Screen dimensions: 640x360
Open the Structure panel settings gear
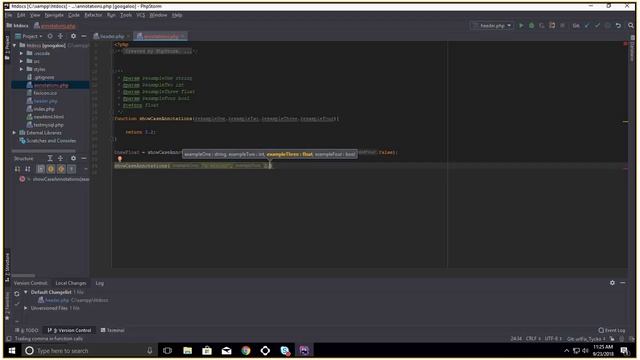point(73,158)
